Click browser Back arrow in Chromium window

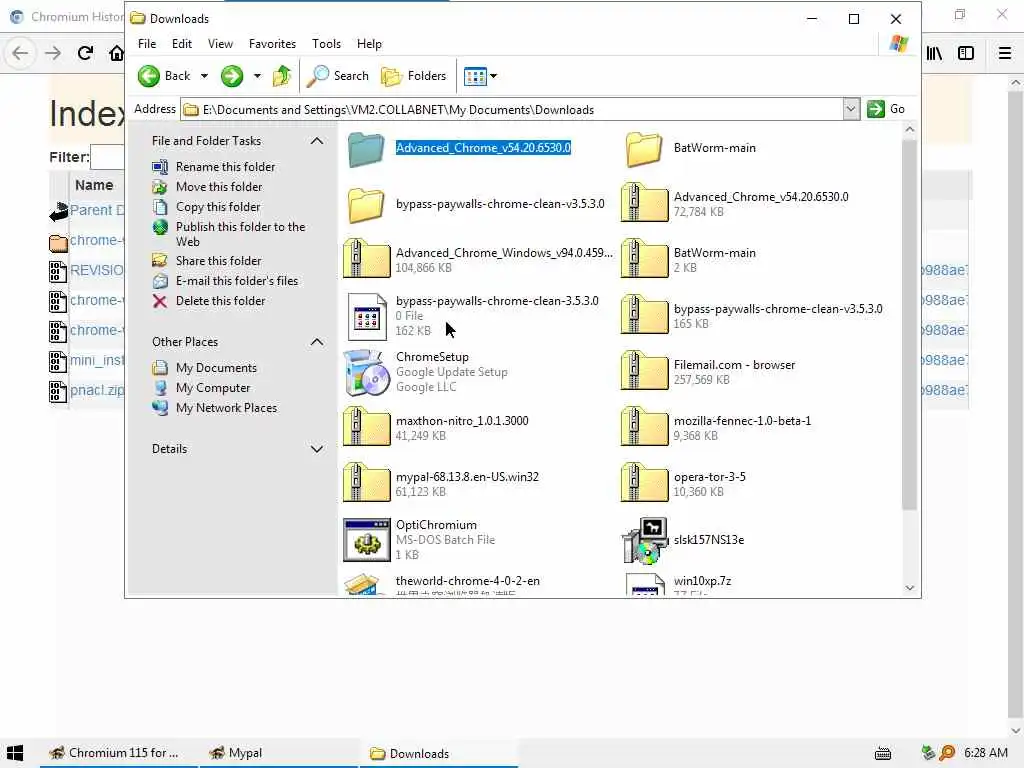(x=20, y=53)
